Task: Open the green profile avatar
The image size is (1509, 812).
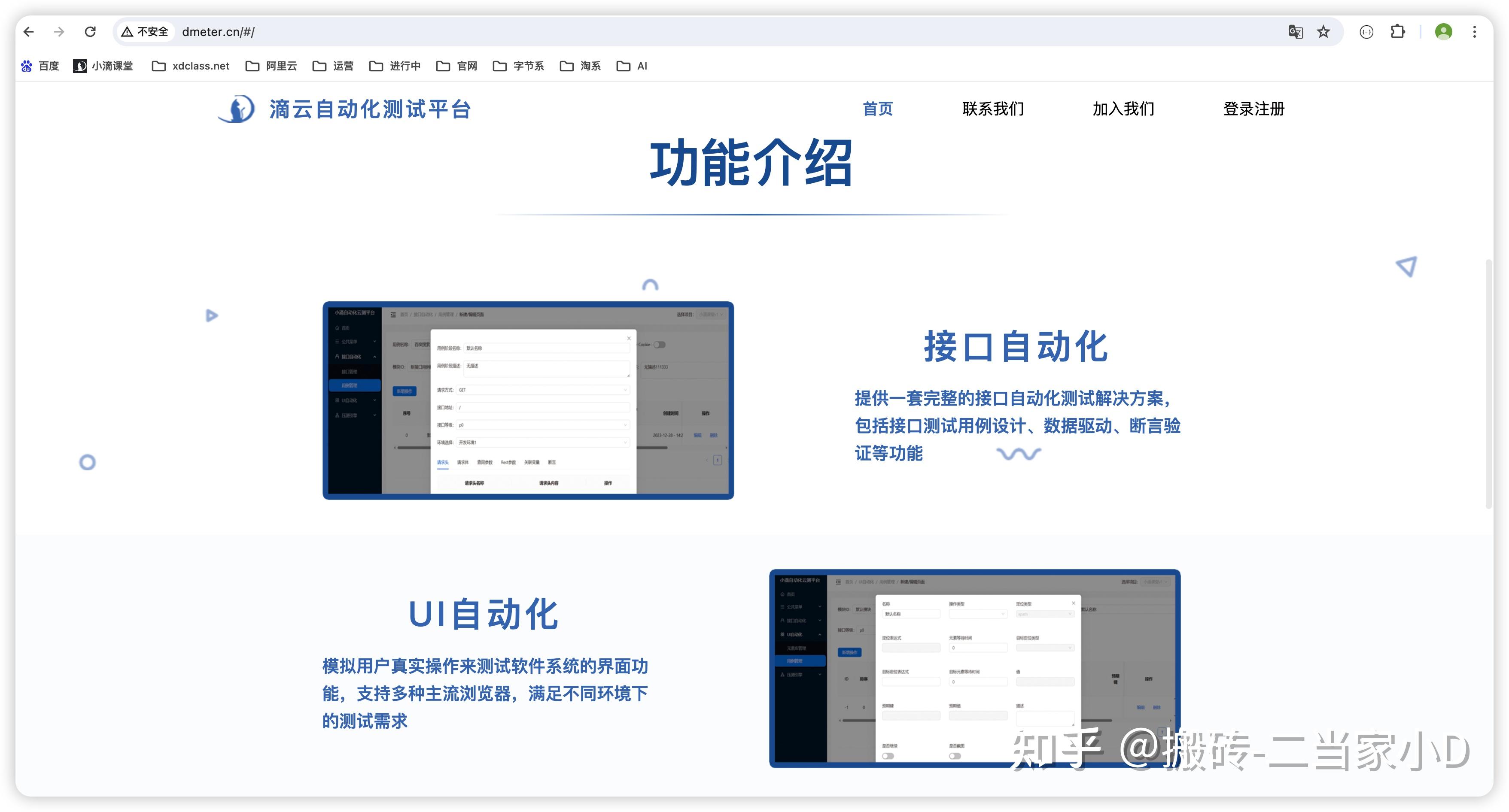Action: coord(1443,32)
